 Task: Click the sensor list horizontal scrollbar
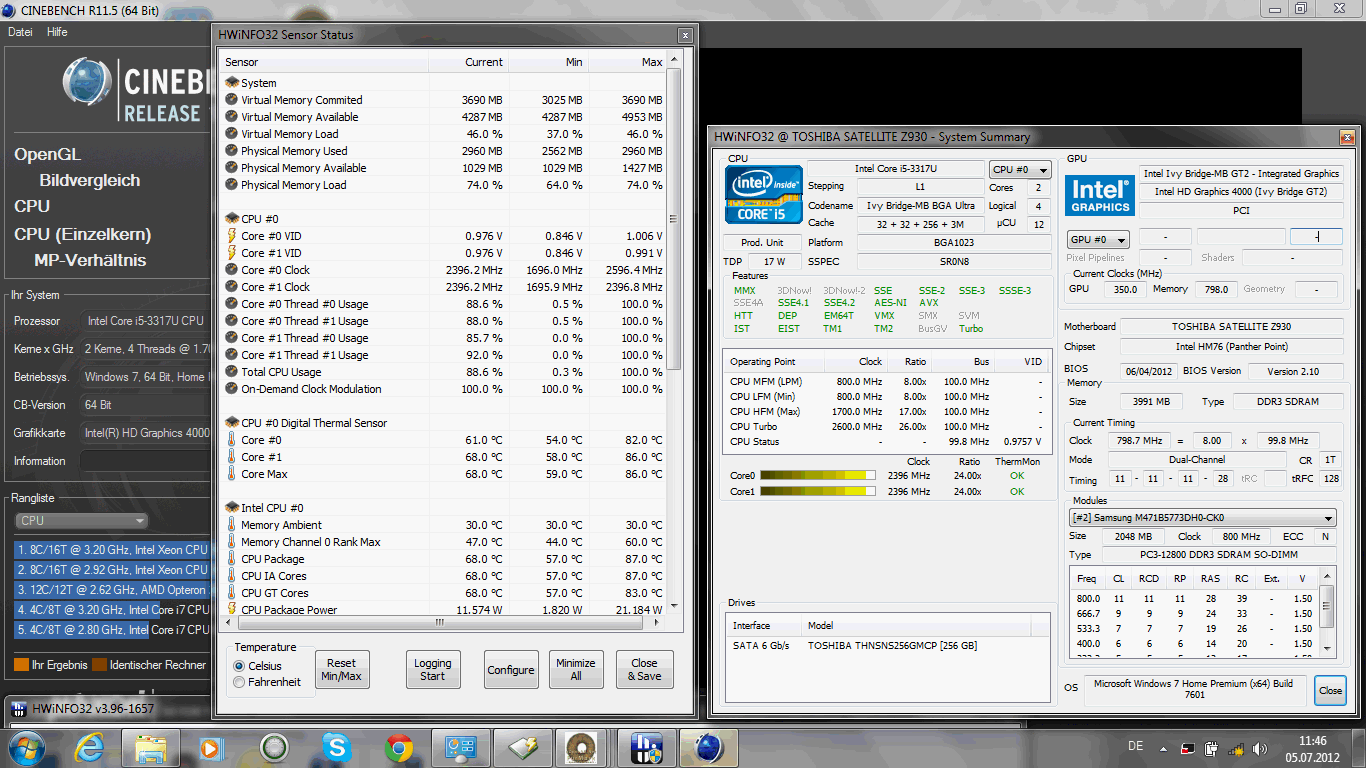tap(439, 622)
